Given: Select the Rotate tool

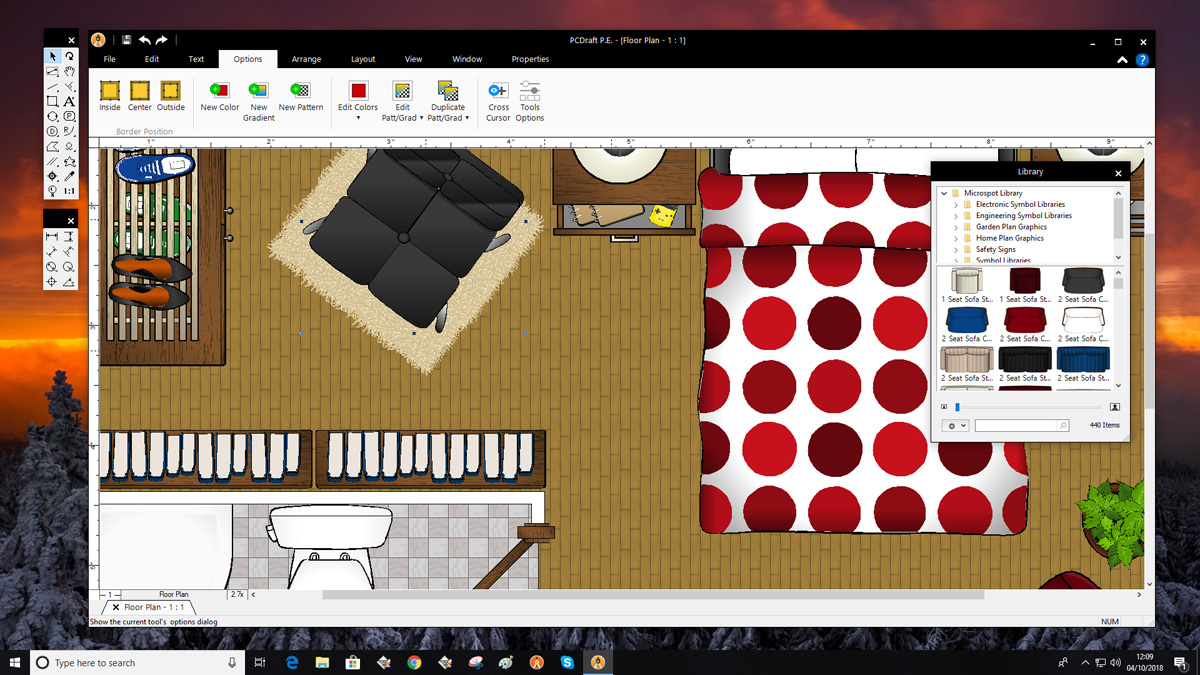Looking at the screenshot, I should (69, 57).
